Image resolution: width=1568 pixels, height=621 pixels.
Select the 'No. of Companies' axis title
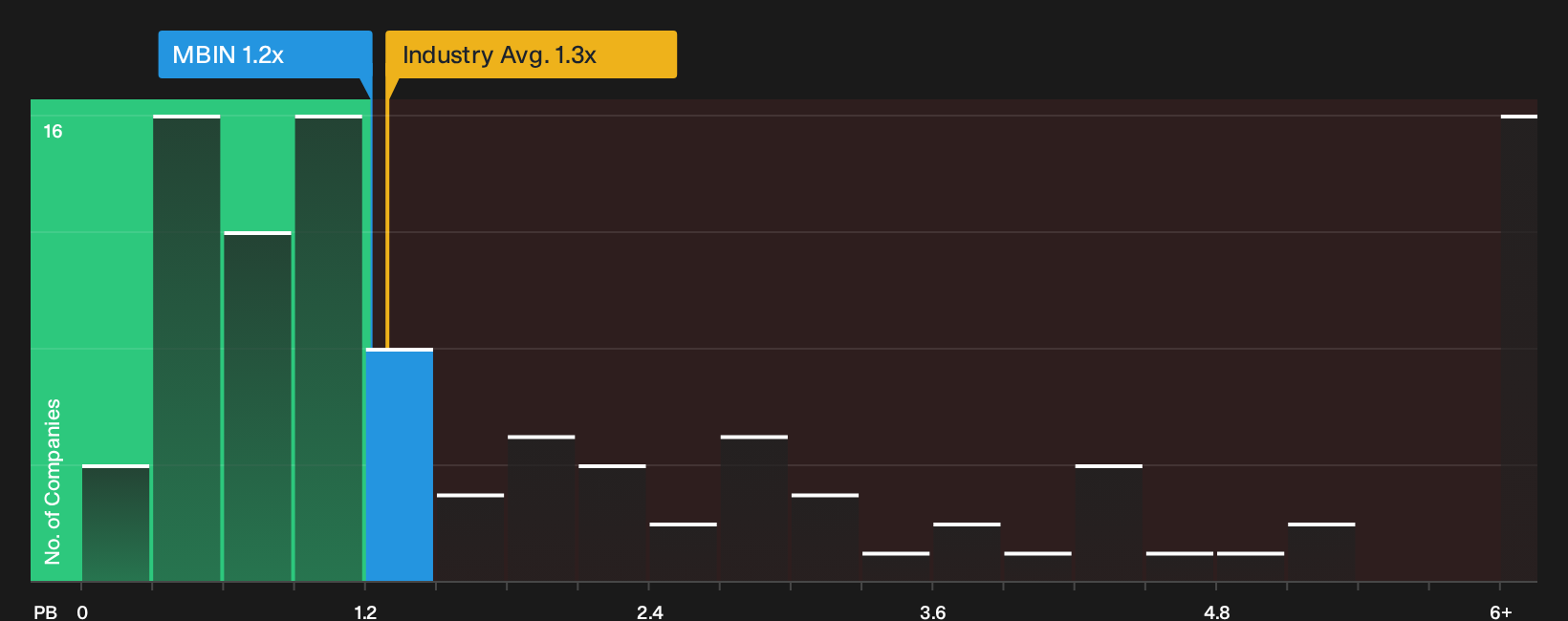tap(53, 482)
